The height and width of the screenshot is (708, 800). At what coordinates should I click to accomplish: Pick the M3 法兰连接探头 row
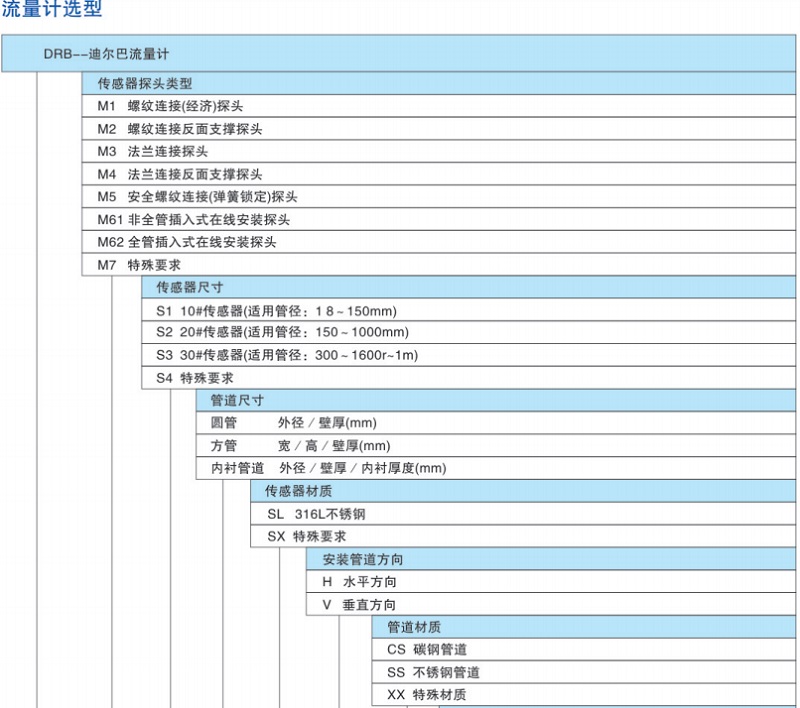pos(152,152)
